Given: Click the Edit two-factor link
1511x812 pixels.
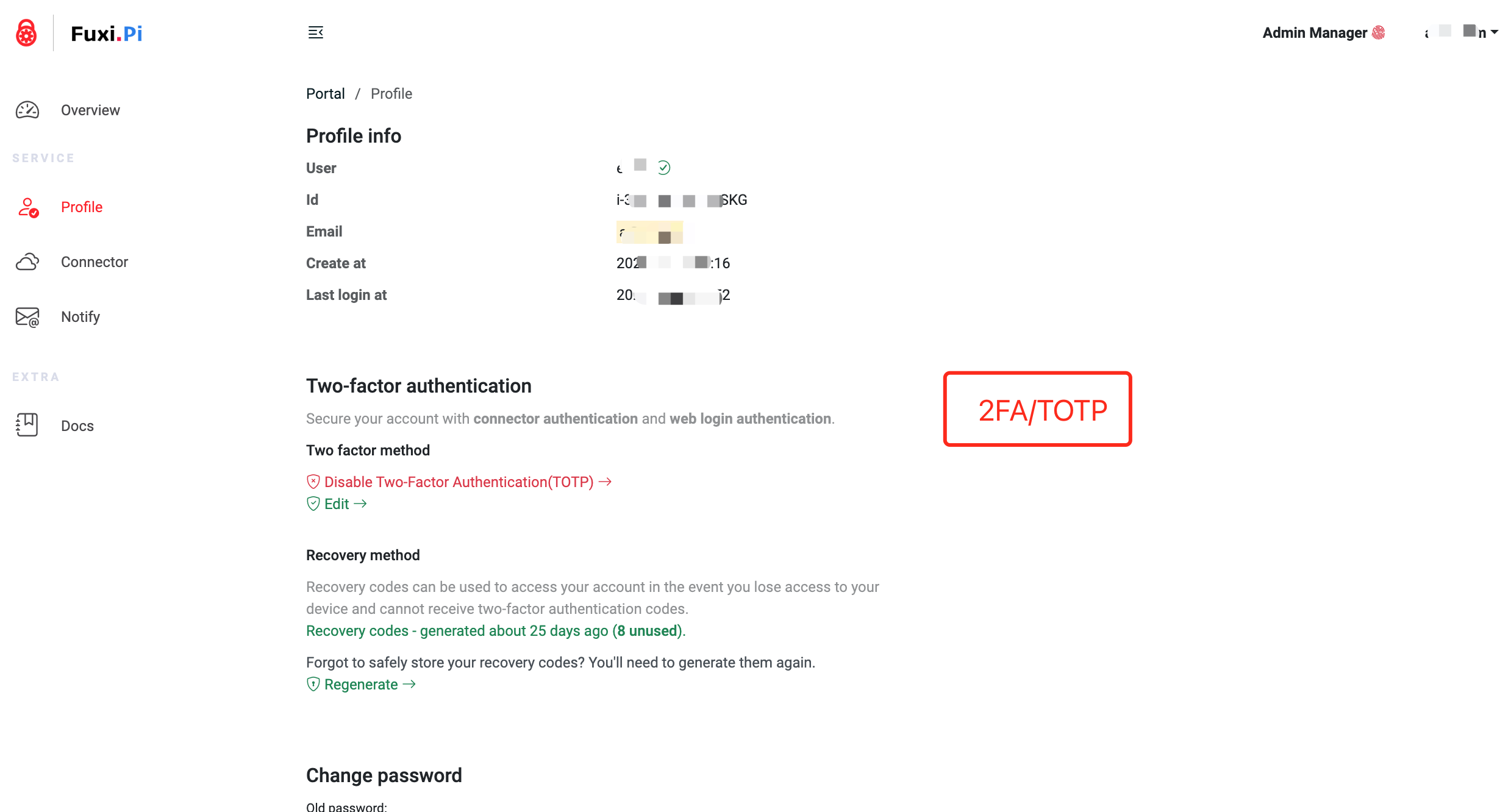Looking at the screenshot, I should 337,504.
